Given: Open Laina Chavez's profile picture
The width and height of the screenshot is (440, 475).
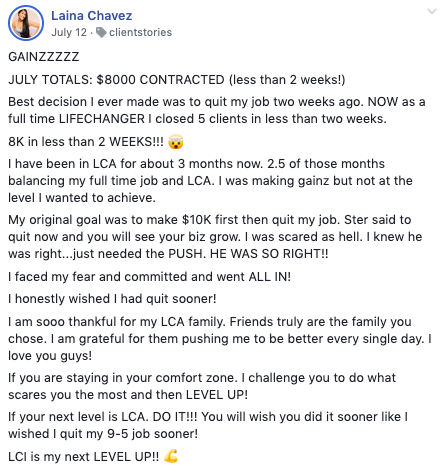Looking at the screenshot, I should 26,23.
